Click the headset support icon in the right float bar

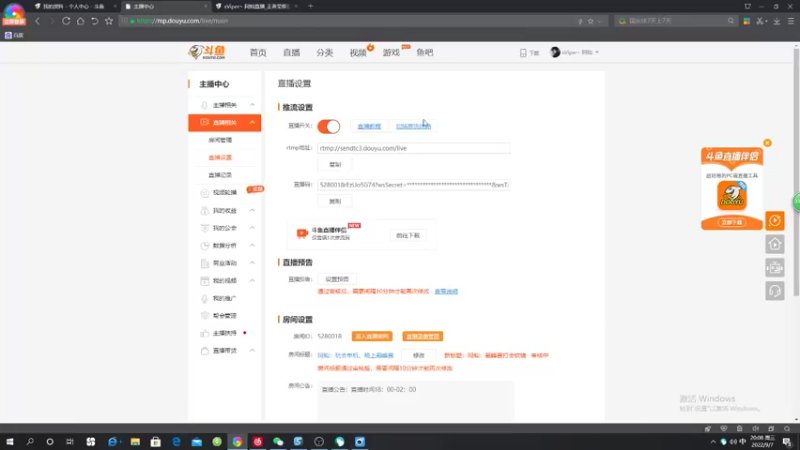[x=774, y=291]
